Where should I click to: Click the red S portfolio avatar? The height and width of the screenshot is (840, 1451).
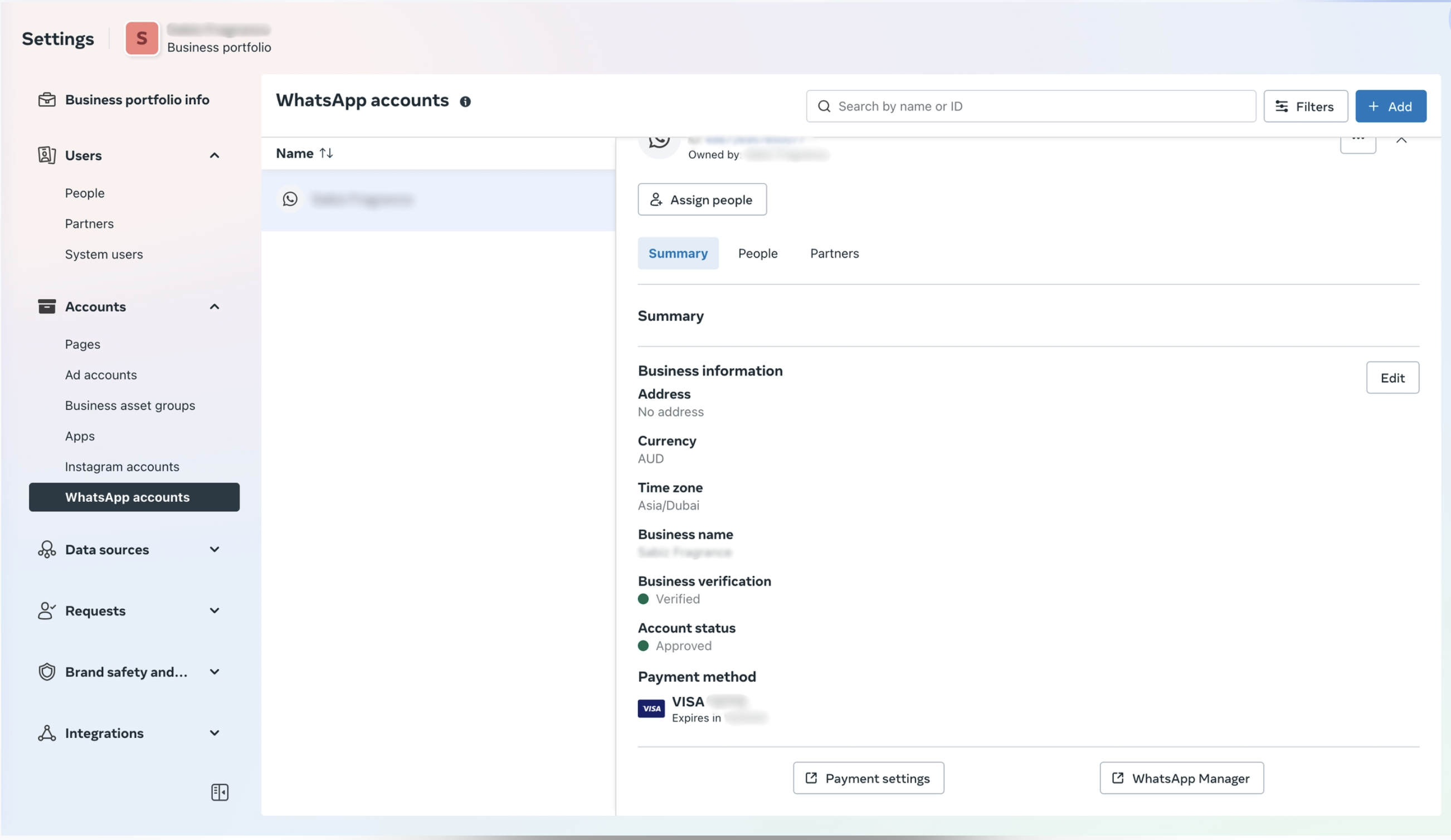[x=142, y=38]
